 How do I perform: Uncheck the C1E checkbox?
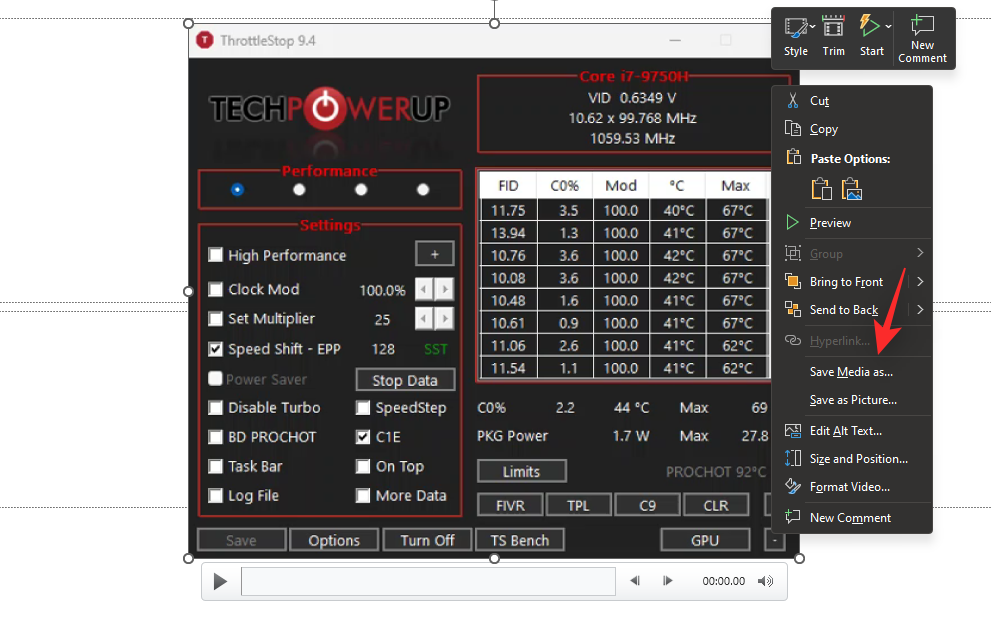363,437
